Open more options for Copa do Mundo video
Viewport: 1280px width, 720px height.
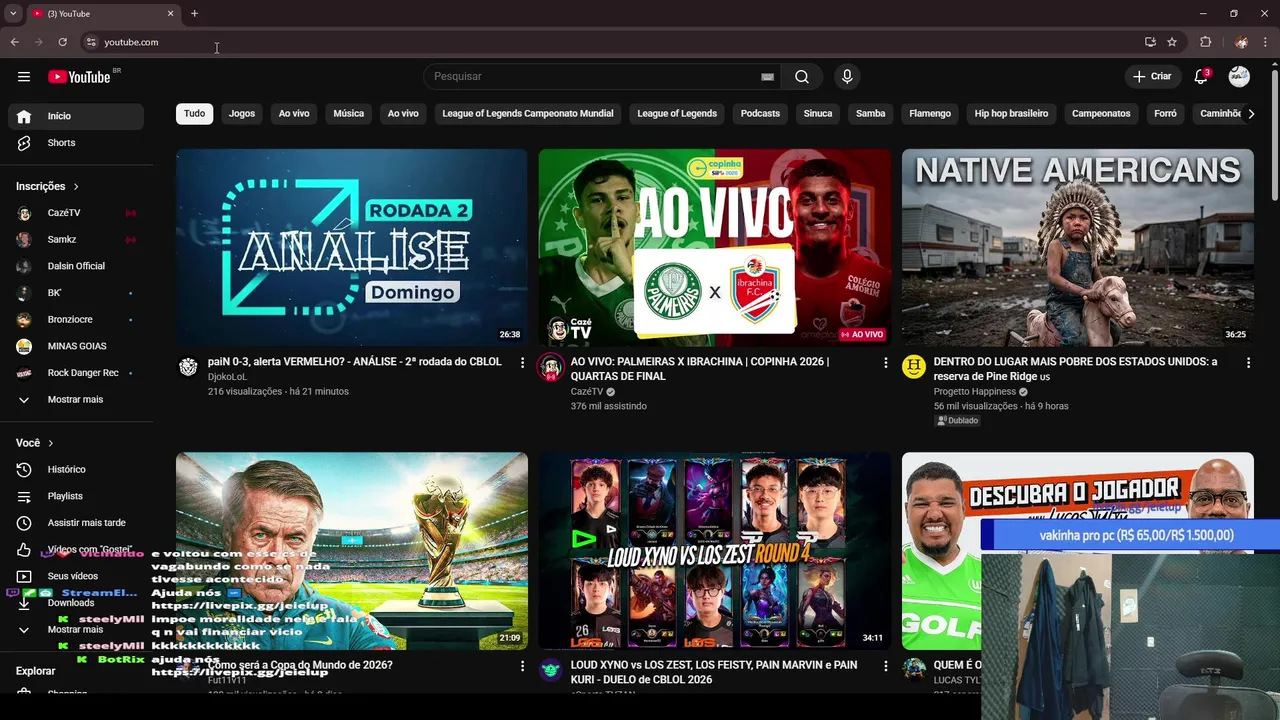522,666
